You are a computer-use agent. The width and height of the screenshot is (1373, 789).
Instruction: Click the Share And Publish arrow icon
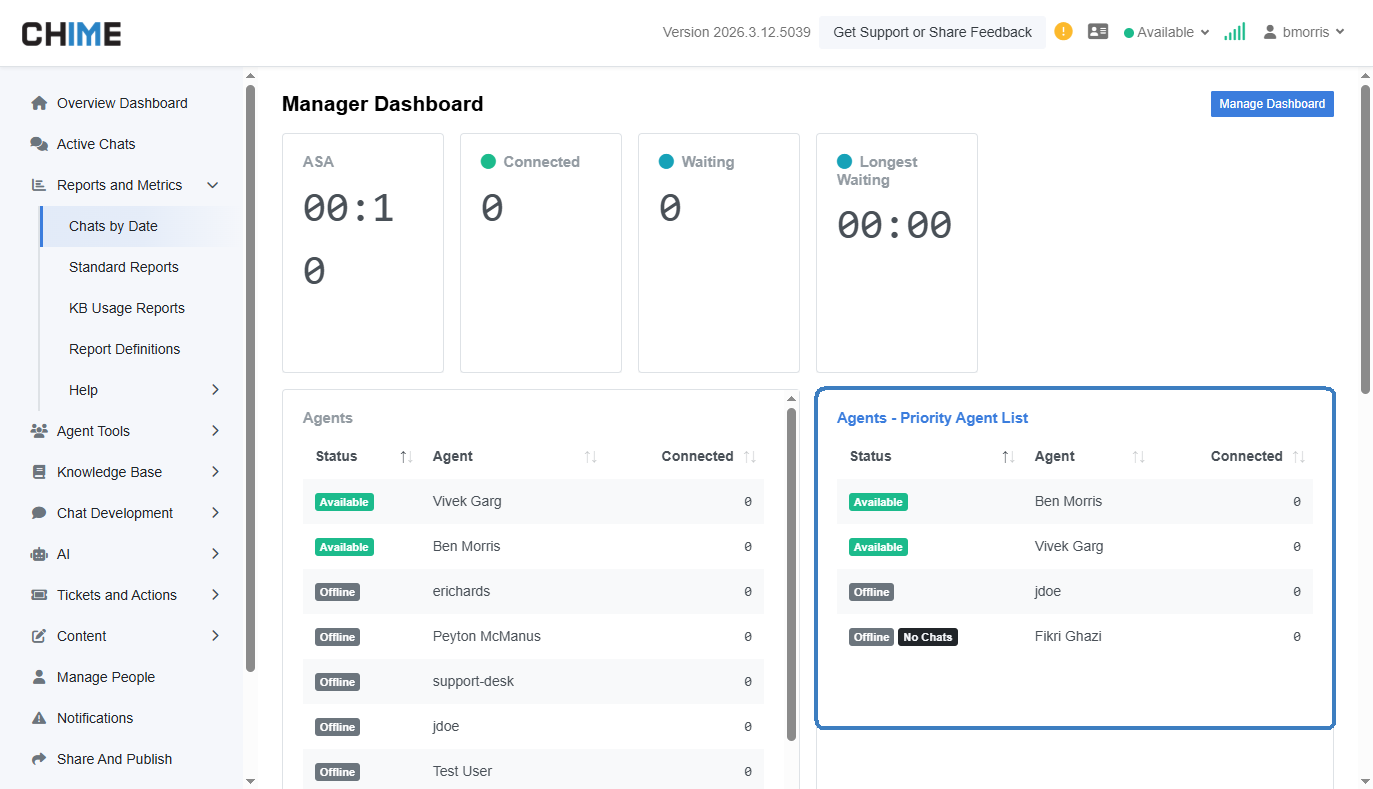pyautogui.click(x=39, y=759)
